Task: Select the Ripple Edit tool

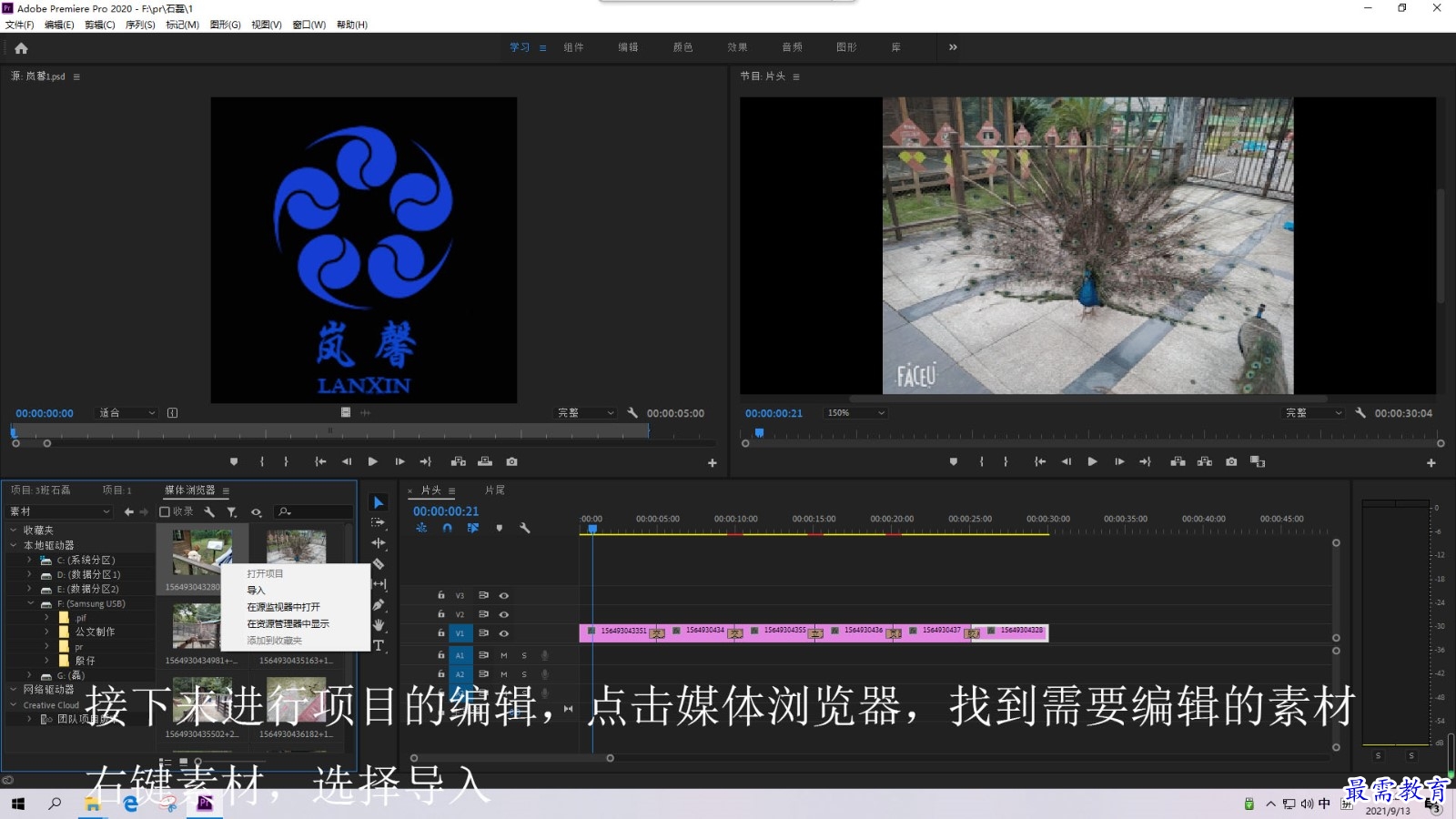Action: click(379, 542)
